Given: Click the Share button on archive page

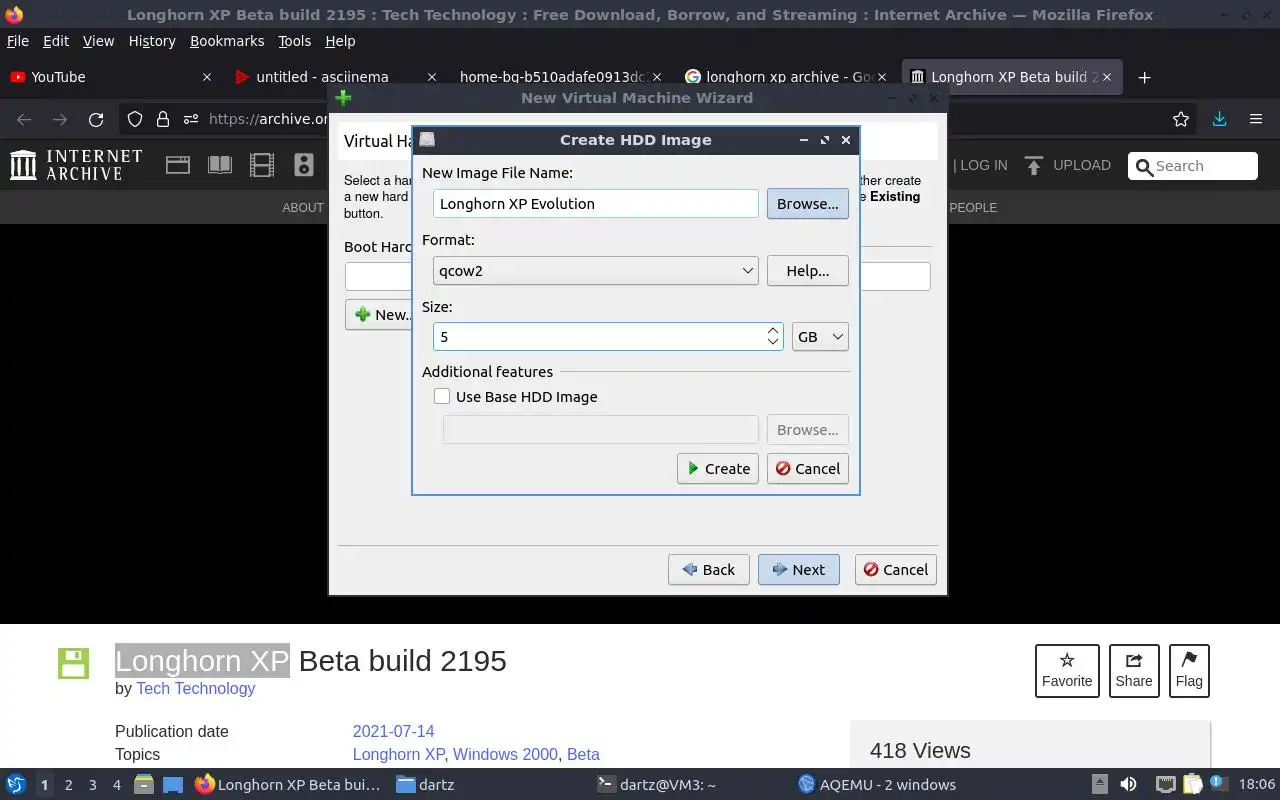Looking at the screenshot, I should point(1134,671).
